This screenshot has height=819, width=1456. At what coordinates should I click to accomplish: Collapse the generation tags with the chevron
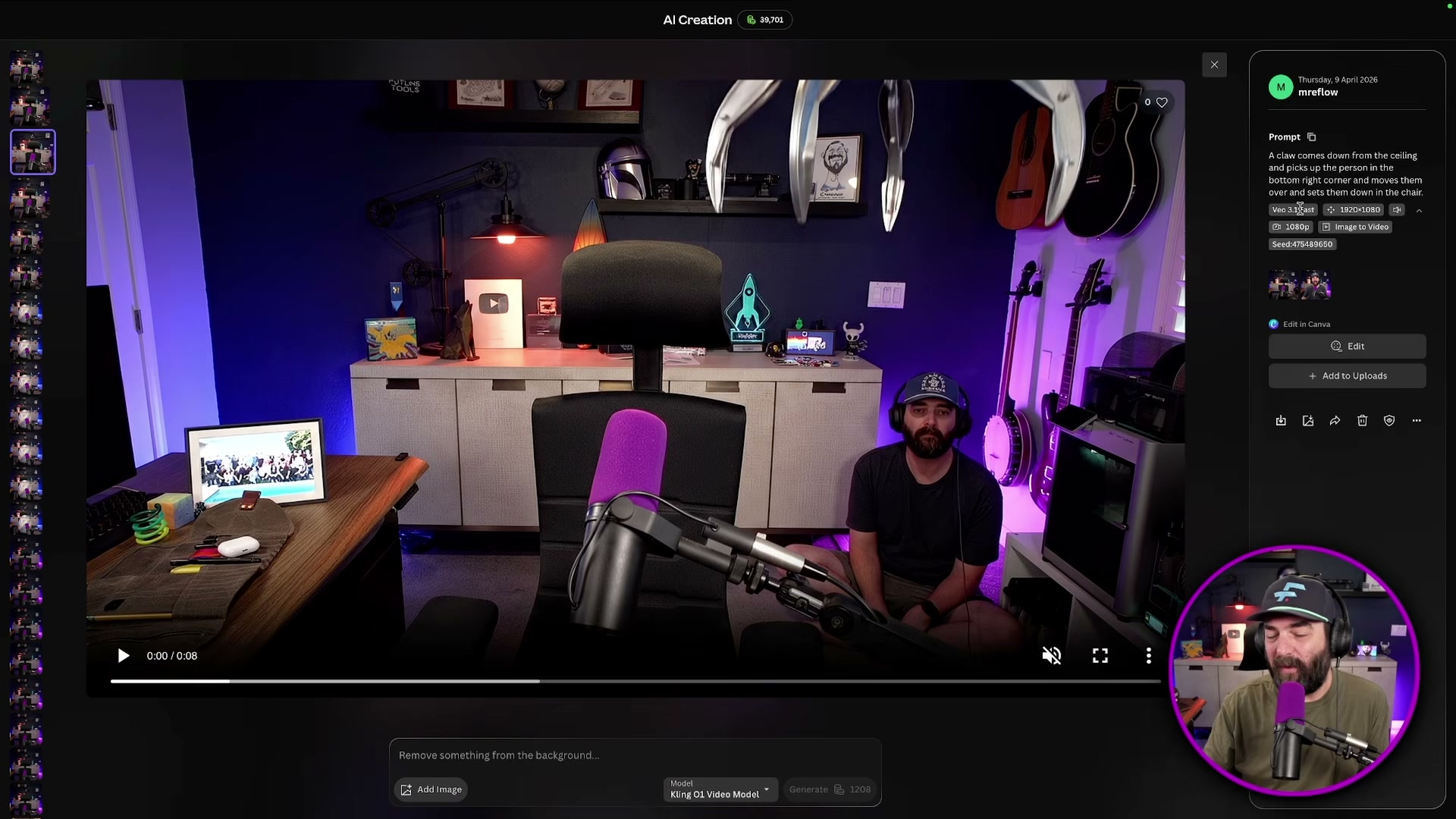[1420, 210]
